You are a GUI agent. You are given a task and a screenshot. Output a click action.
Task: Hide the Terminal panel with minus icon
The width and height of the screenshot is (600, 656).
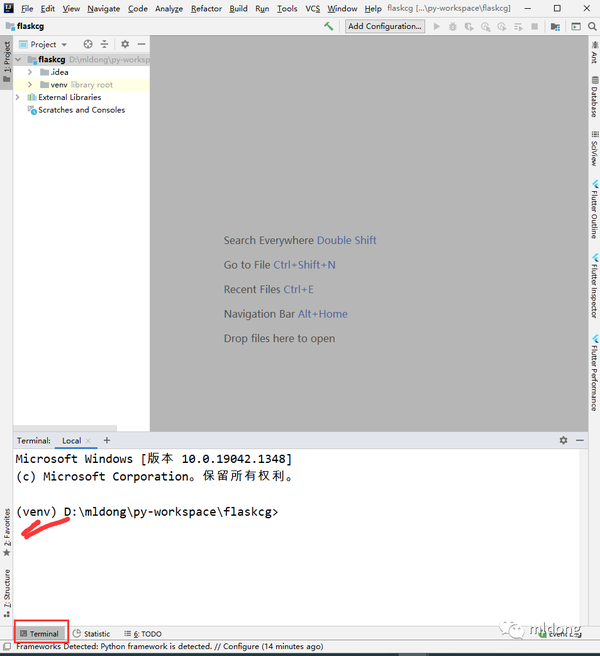580,440
